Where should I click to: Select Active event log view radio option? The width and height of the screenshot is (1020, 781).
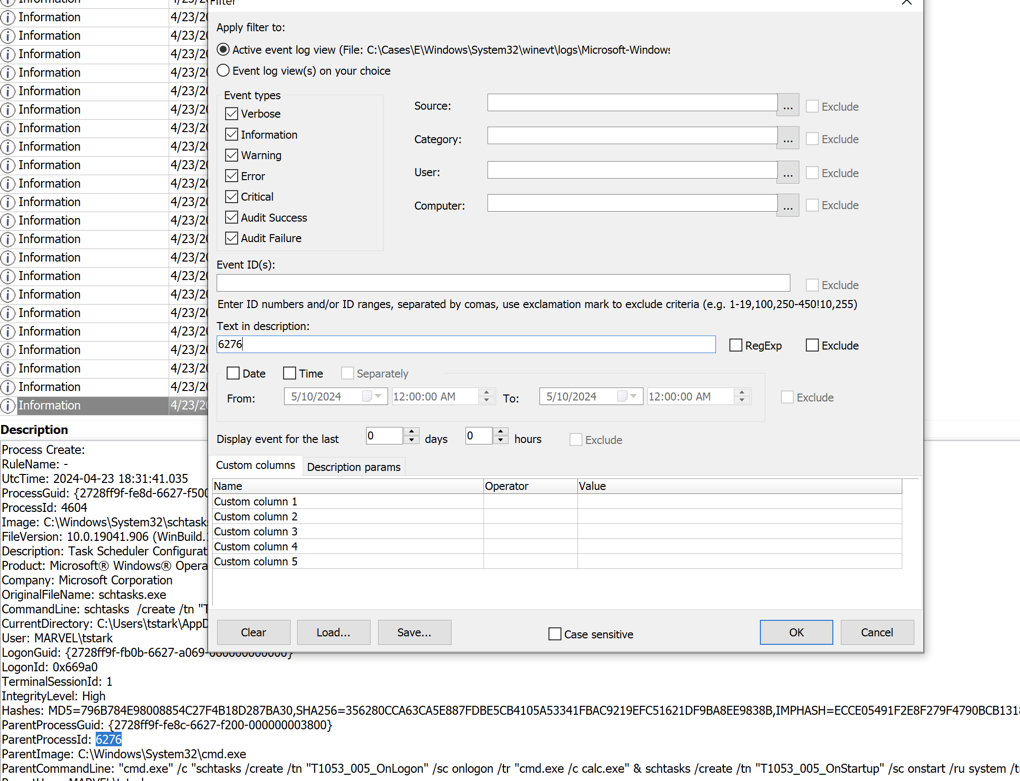tap(223, 49)
